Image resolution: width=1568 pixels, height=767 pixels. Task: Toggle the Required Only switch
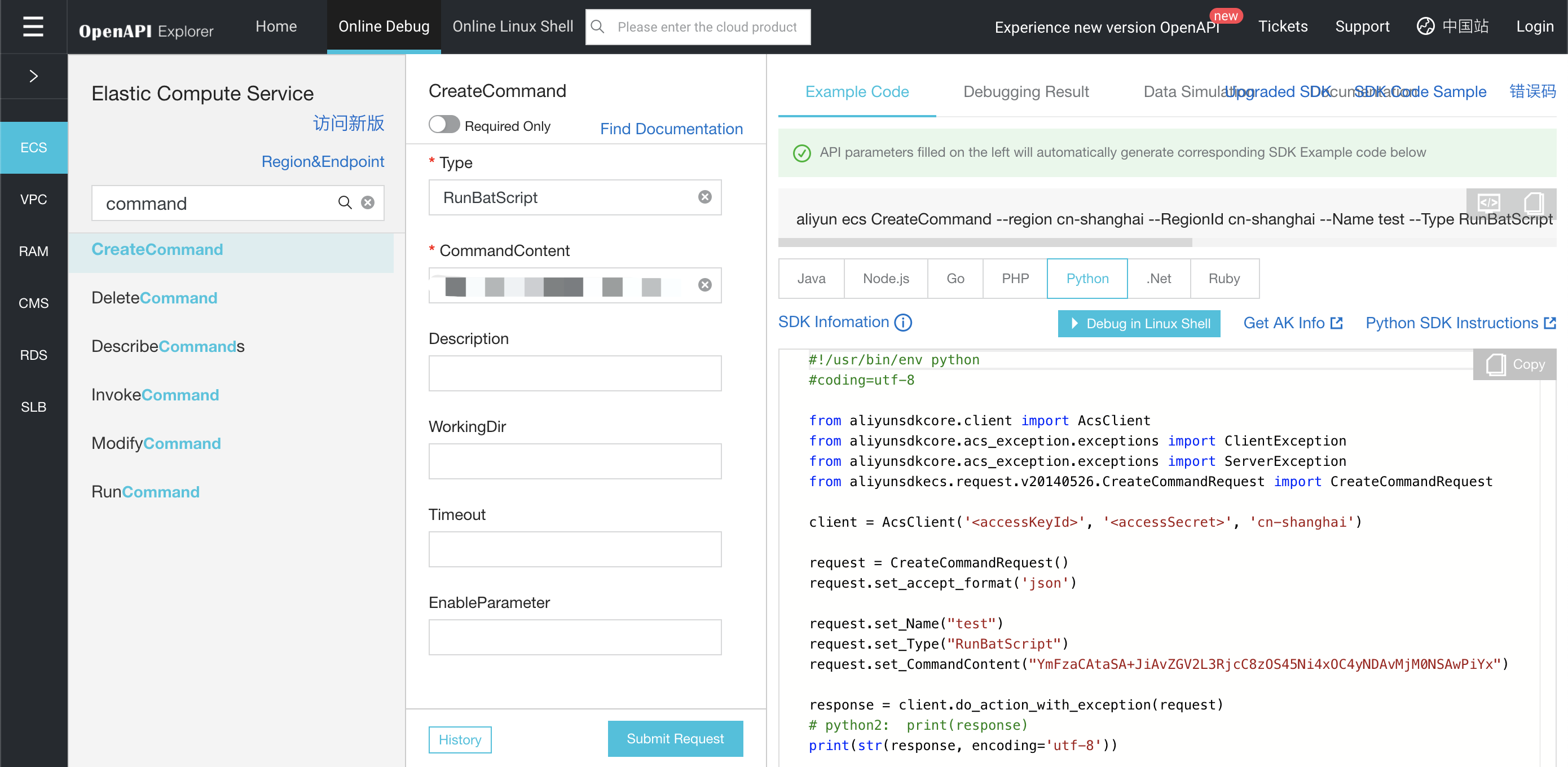[444, 125]
